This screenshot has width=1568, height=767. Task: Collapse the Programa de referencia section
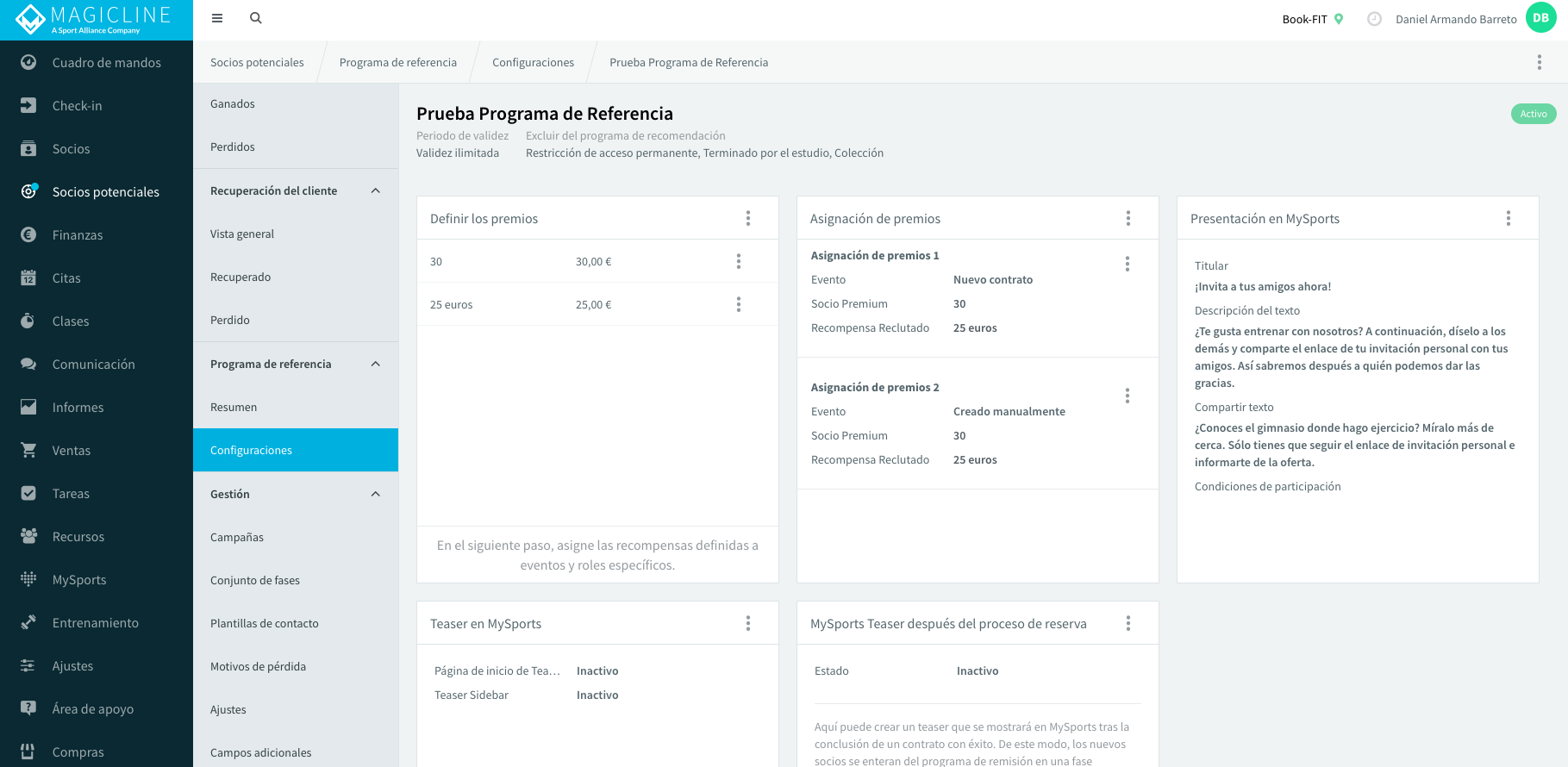click(x=376, y=364)
